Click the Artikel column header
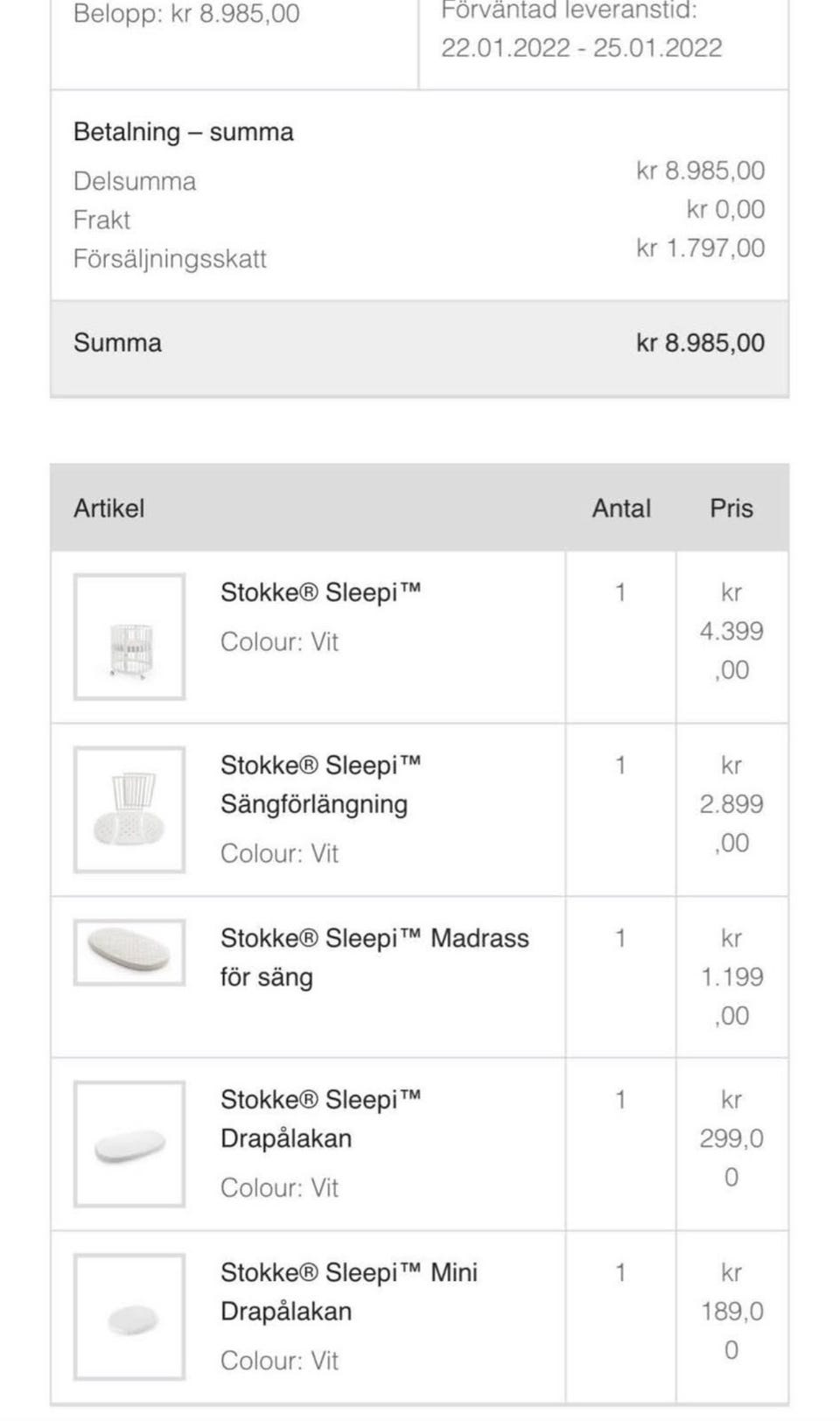This screenshot has height=1421, width=840. tap(108, 508)
